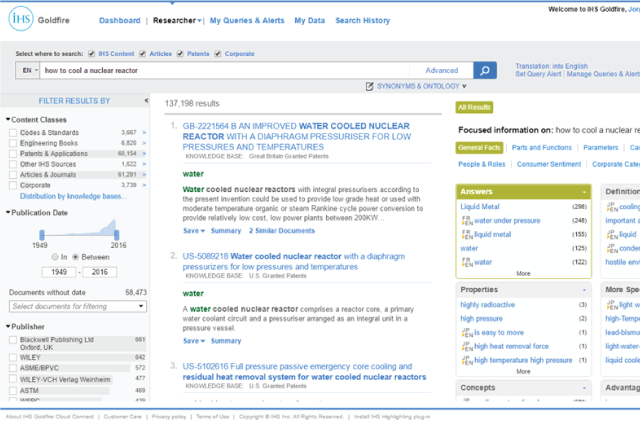Open Save dropdown for US-5089218 result

pyautogui.click(x=194, y=341)
